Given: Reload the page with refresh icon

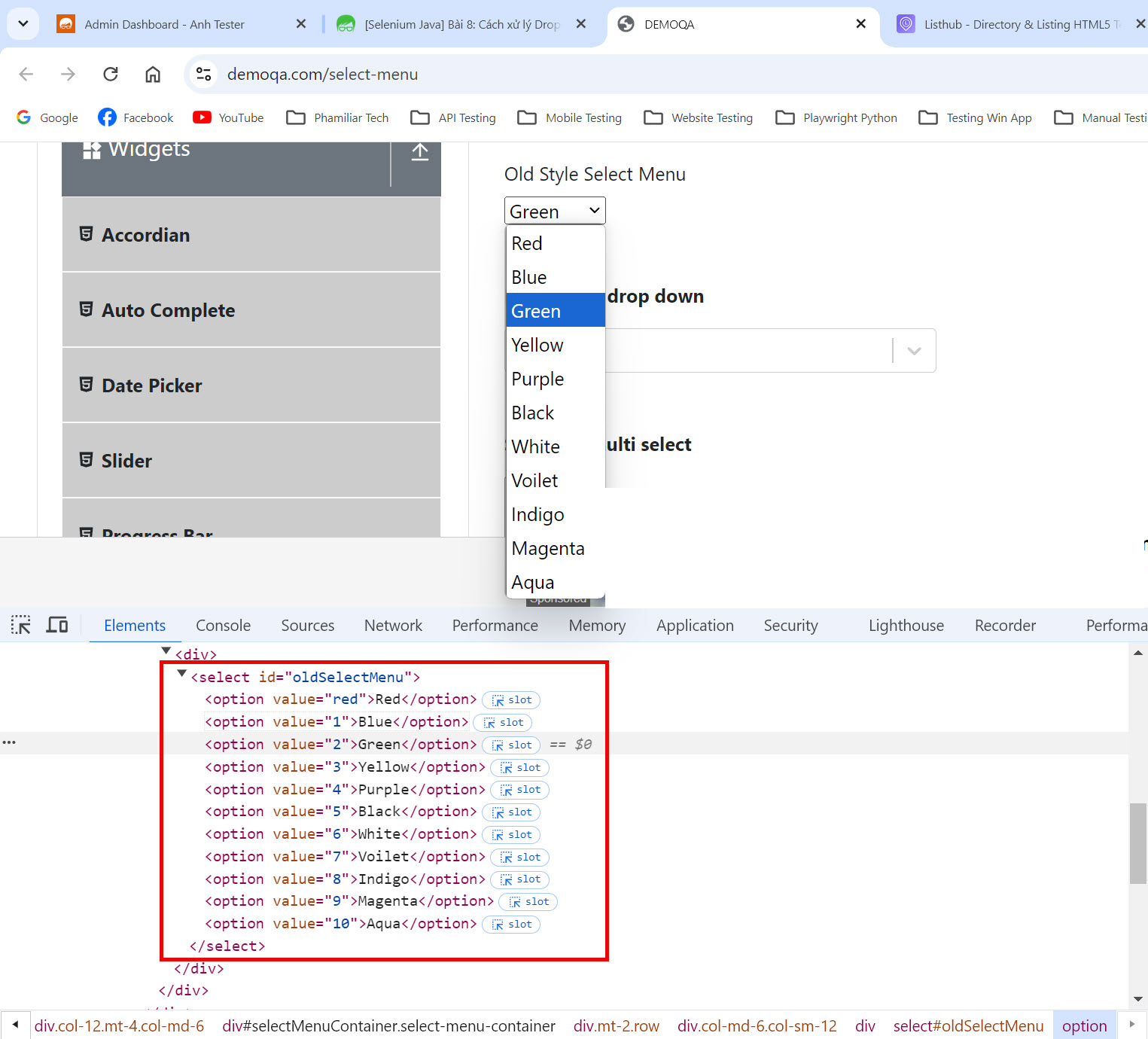Looking at the screenshot, I should [111, 74].
